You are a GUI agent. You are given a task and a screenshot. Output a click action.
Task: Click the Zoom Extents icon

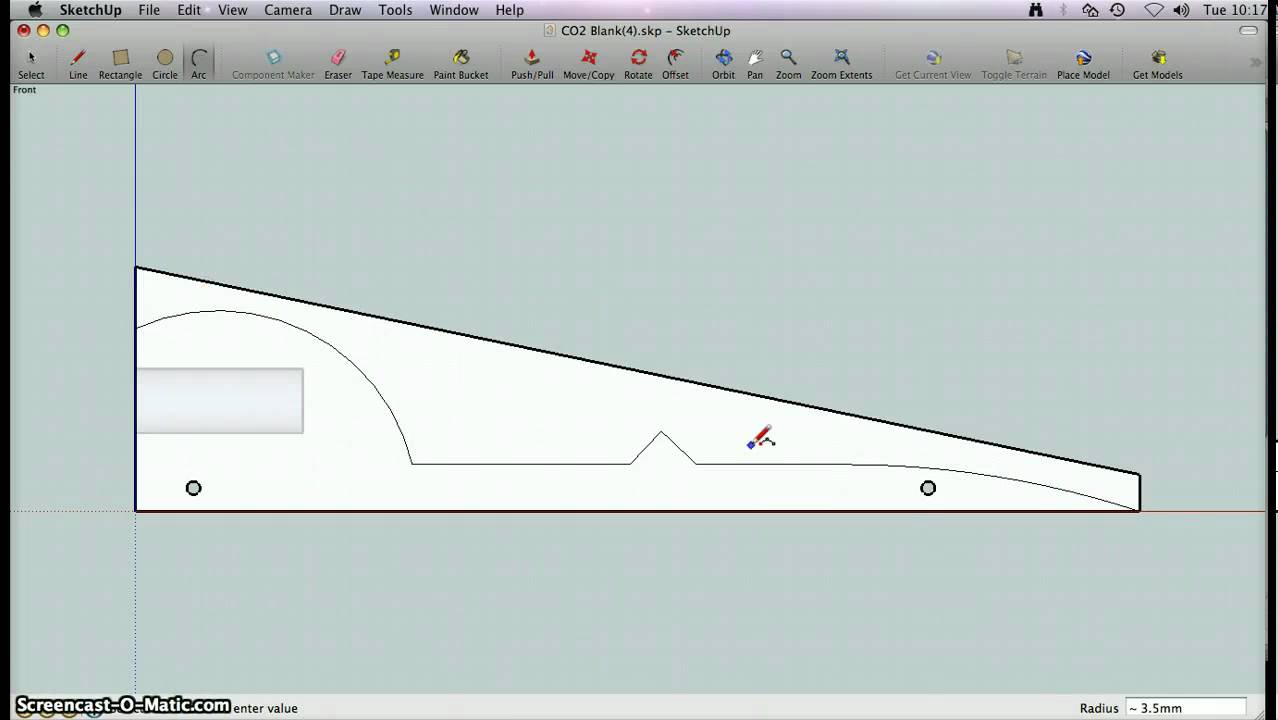point(841,58)
